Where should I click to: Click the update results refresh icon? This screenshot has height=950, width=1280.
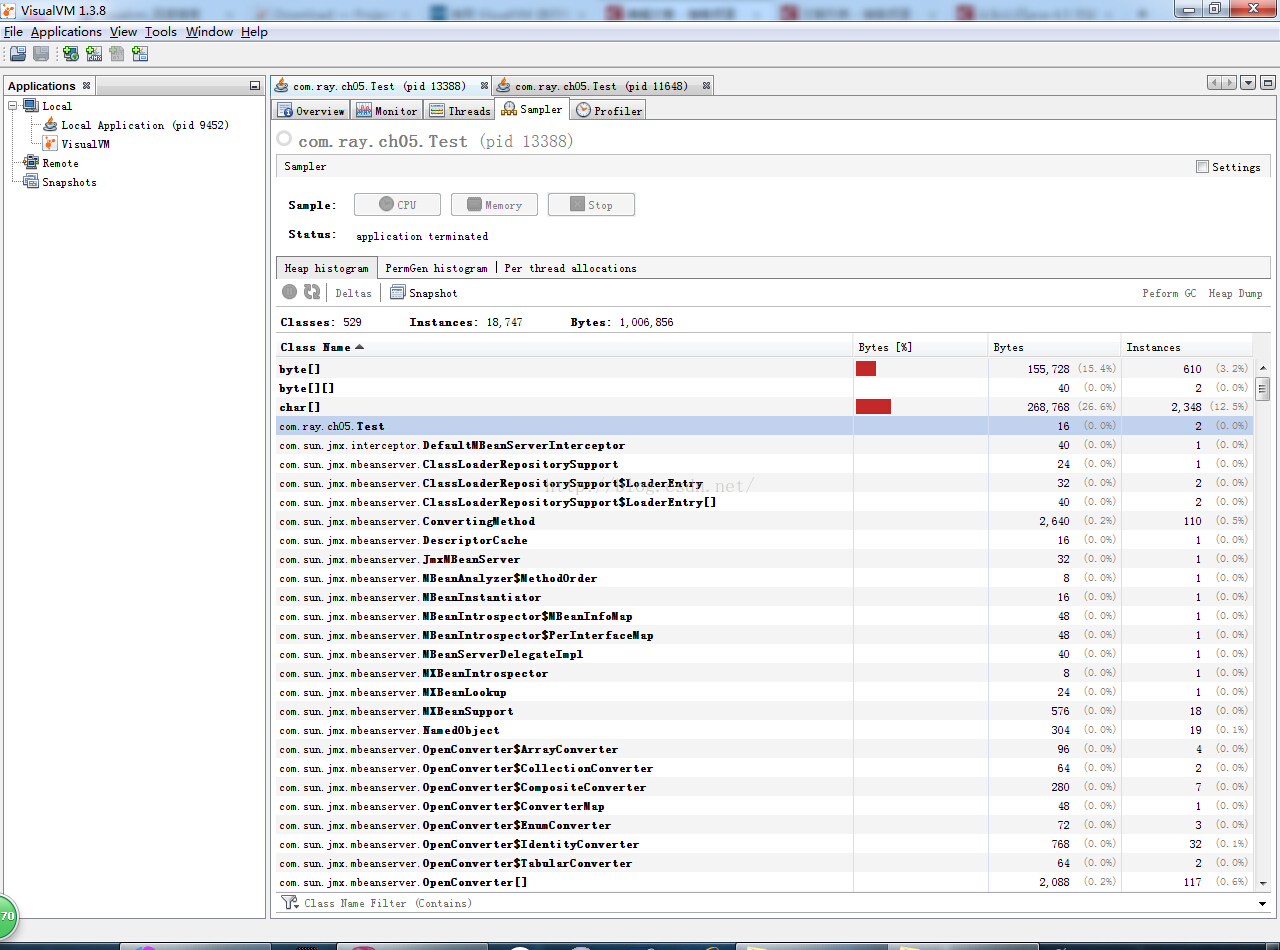312,292
